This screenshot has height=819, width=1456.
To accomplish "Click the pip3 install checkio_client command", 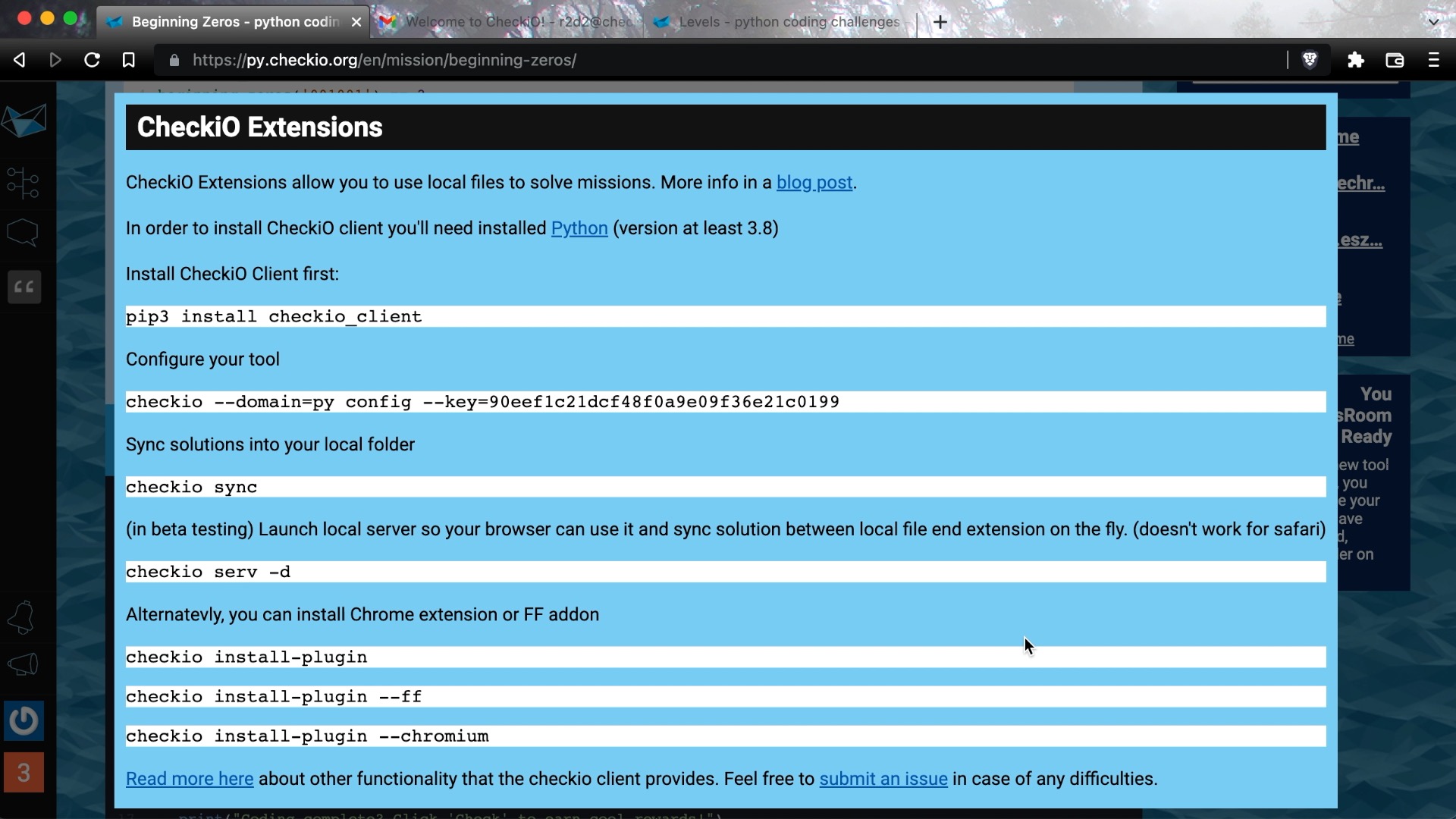I will (726, 316).
